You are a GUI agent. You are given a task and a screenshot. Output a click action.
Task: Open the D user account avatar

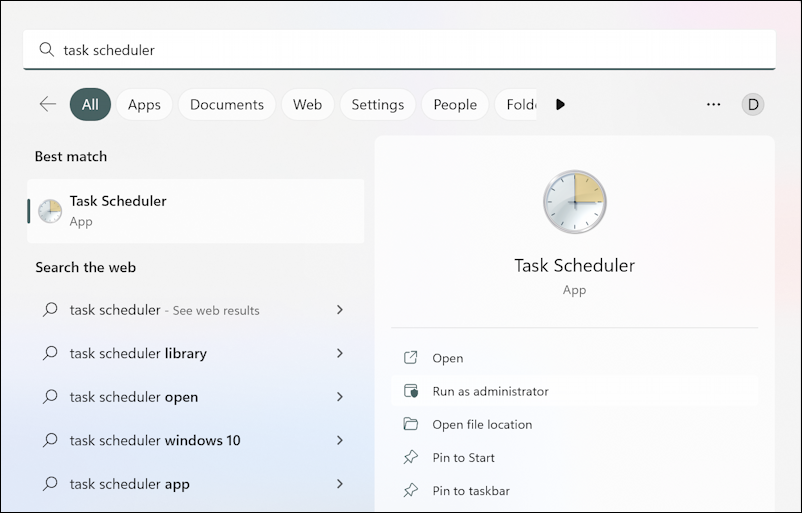[753, 104]
